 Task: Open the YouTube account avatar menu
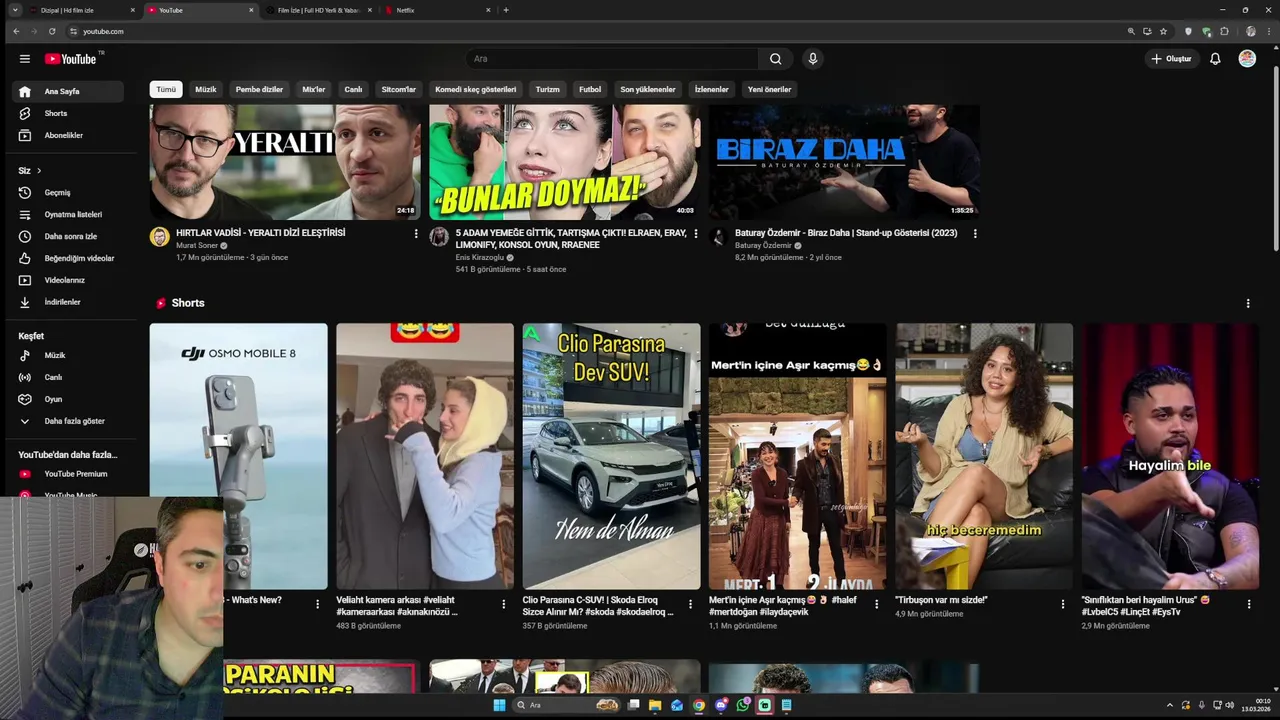[1247, 59]
